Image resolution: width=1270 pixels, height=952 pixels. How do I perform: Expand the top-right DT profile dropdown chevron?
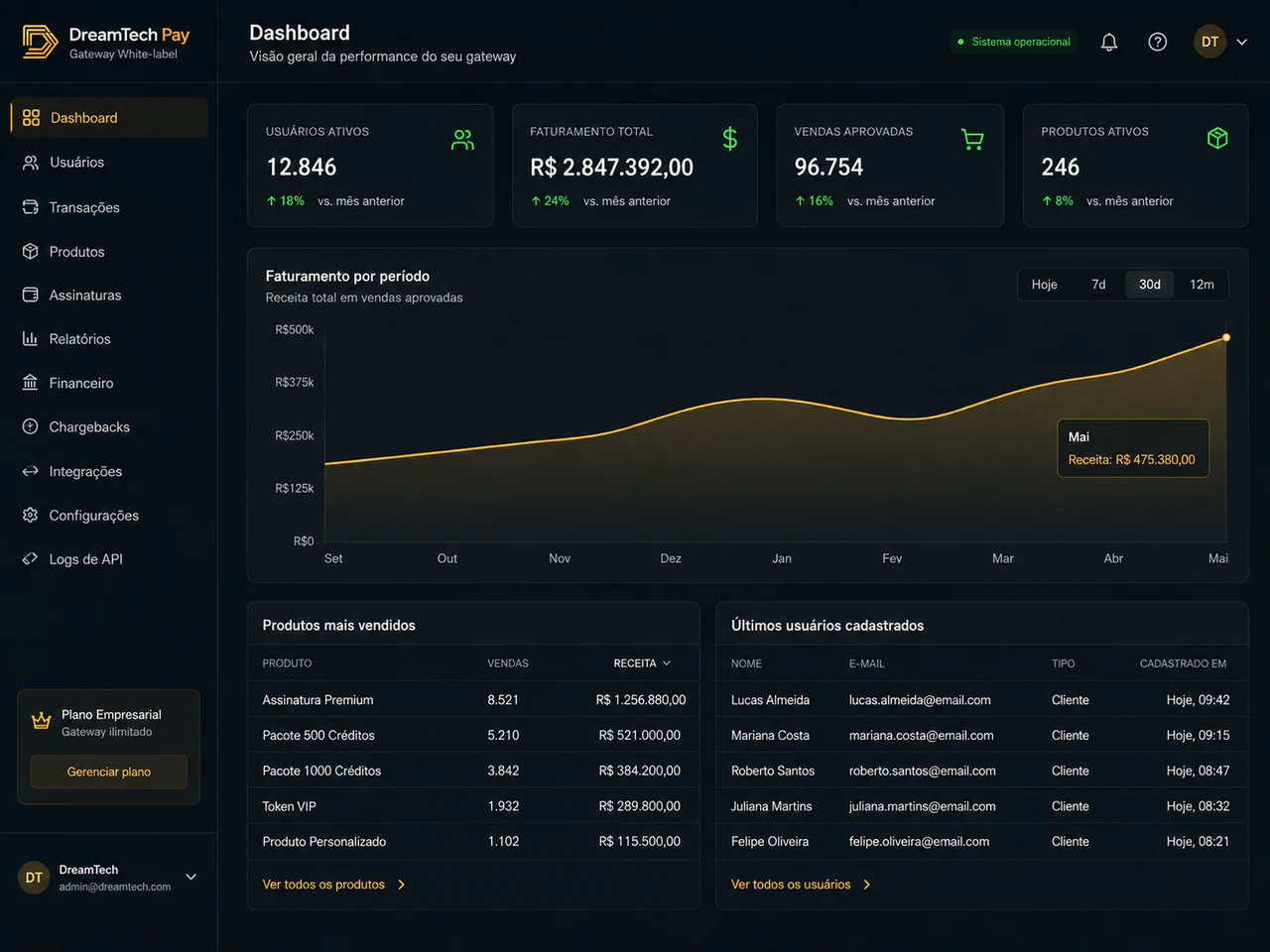[1241, 42]
